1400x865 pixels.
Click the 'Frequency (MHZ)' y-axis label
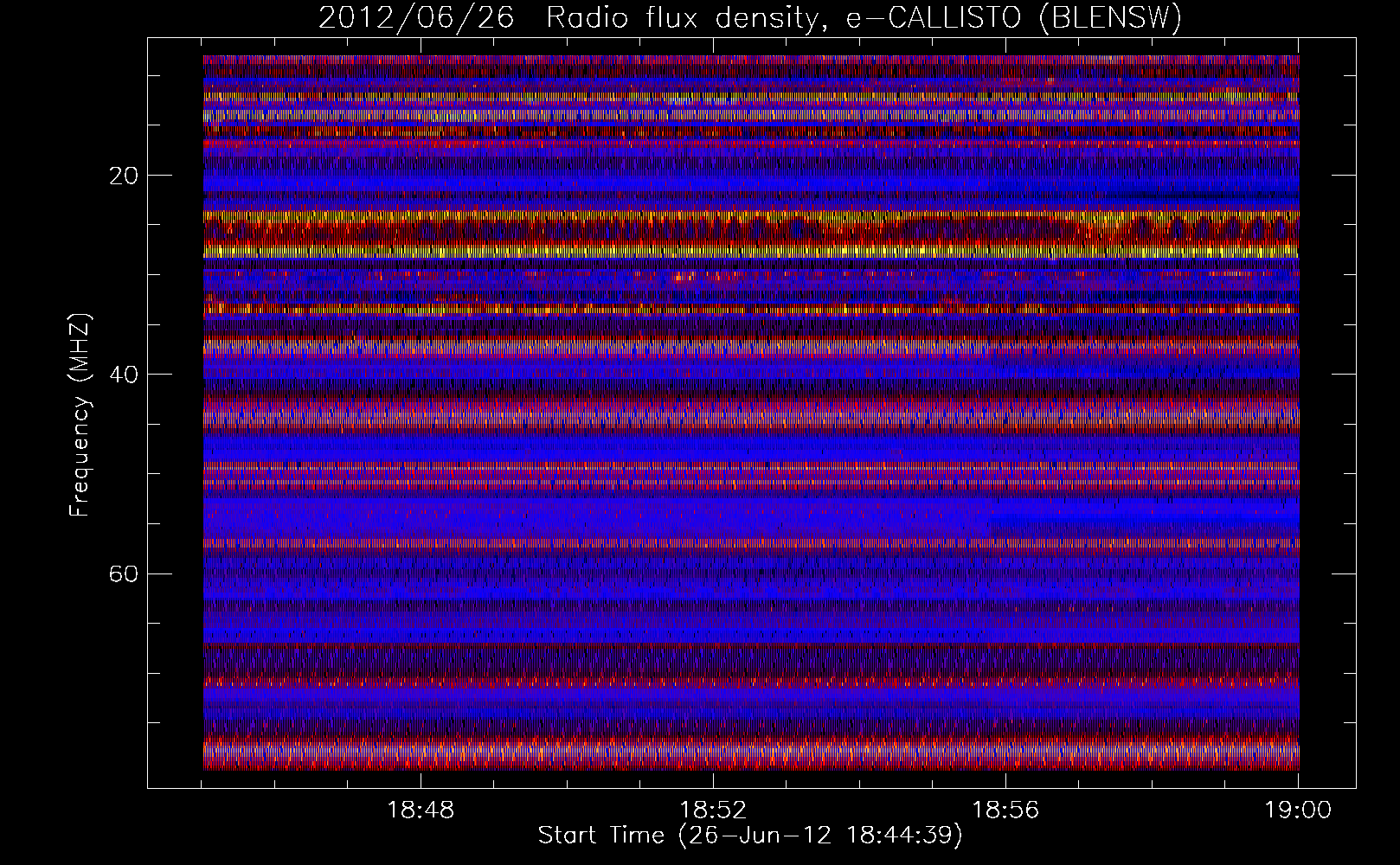[80, 415]
